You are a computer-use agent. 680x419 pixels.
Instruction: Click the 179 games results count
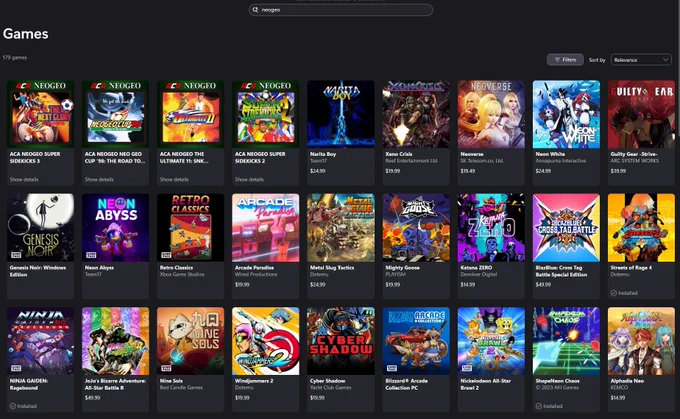pyautogui.click(x=15, y=57)
